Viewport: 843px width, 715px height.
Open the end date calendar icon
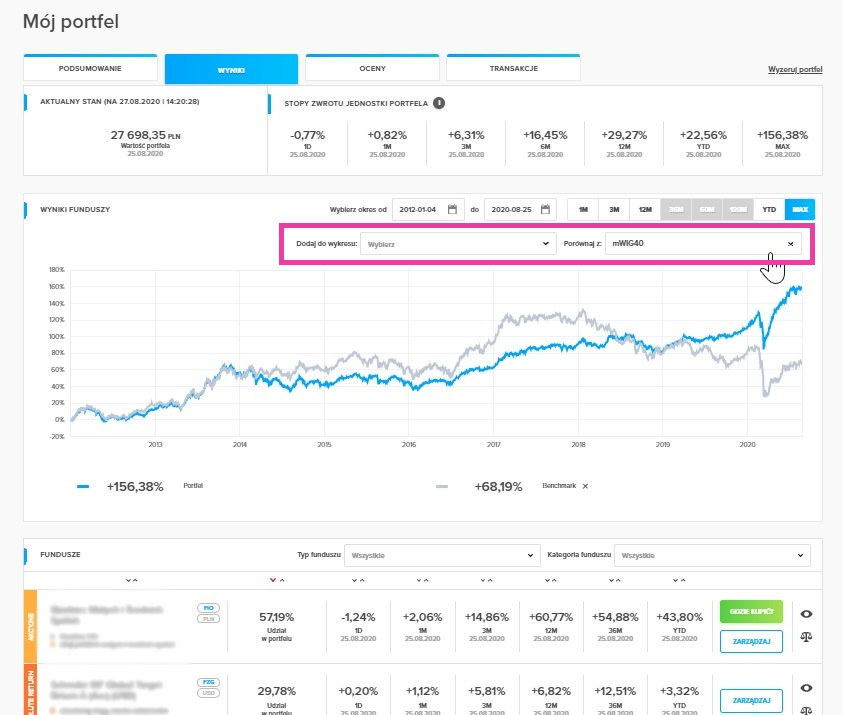(544, 209)
